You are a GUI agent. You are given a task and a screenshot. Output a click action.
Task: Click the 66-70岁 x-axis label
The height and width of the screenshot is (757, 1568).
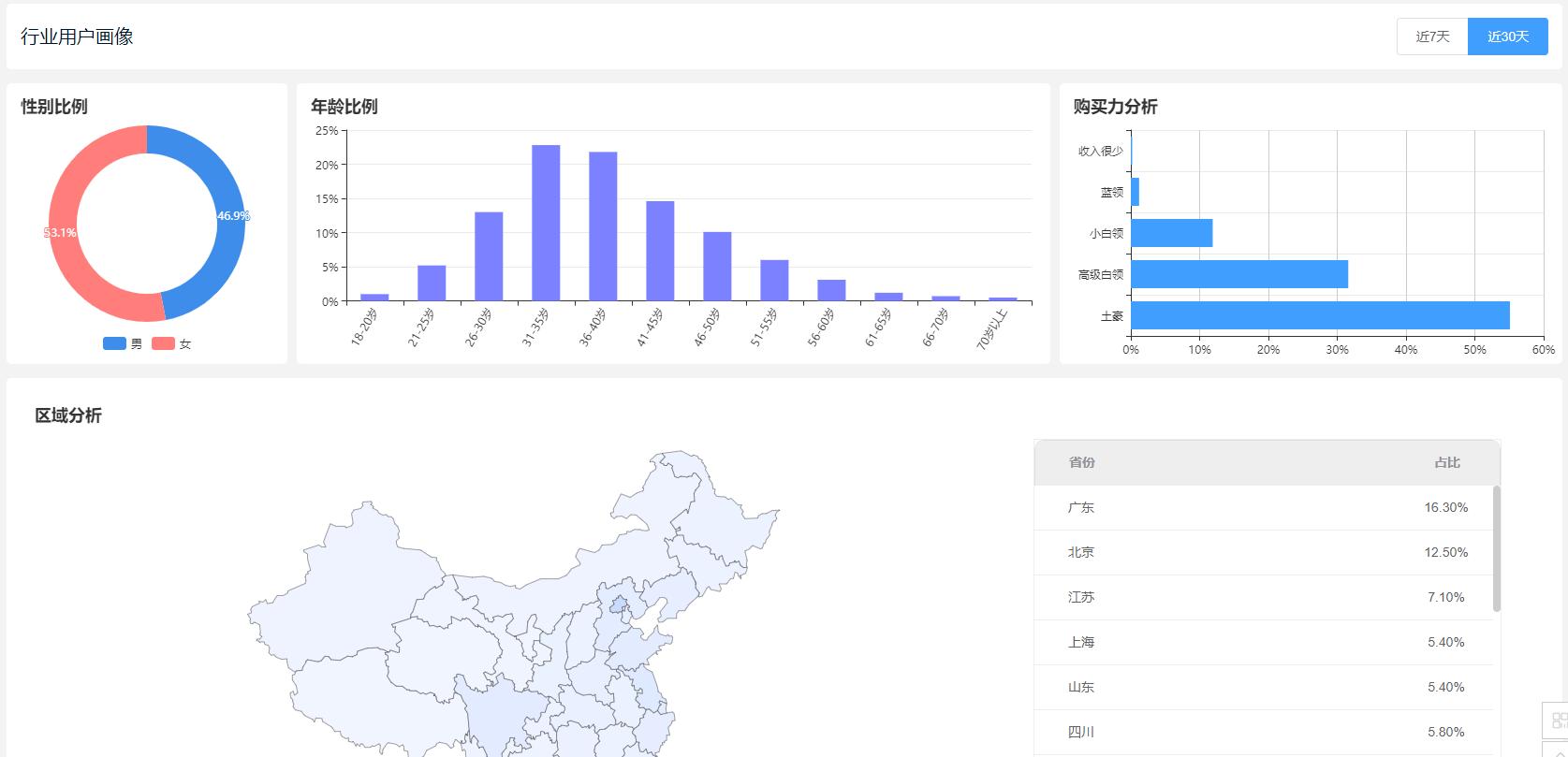coord(936,328)
